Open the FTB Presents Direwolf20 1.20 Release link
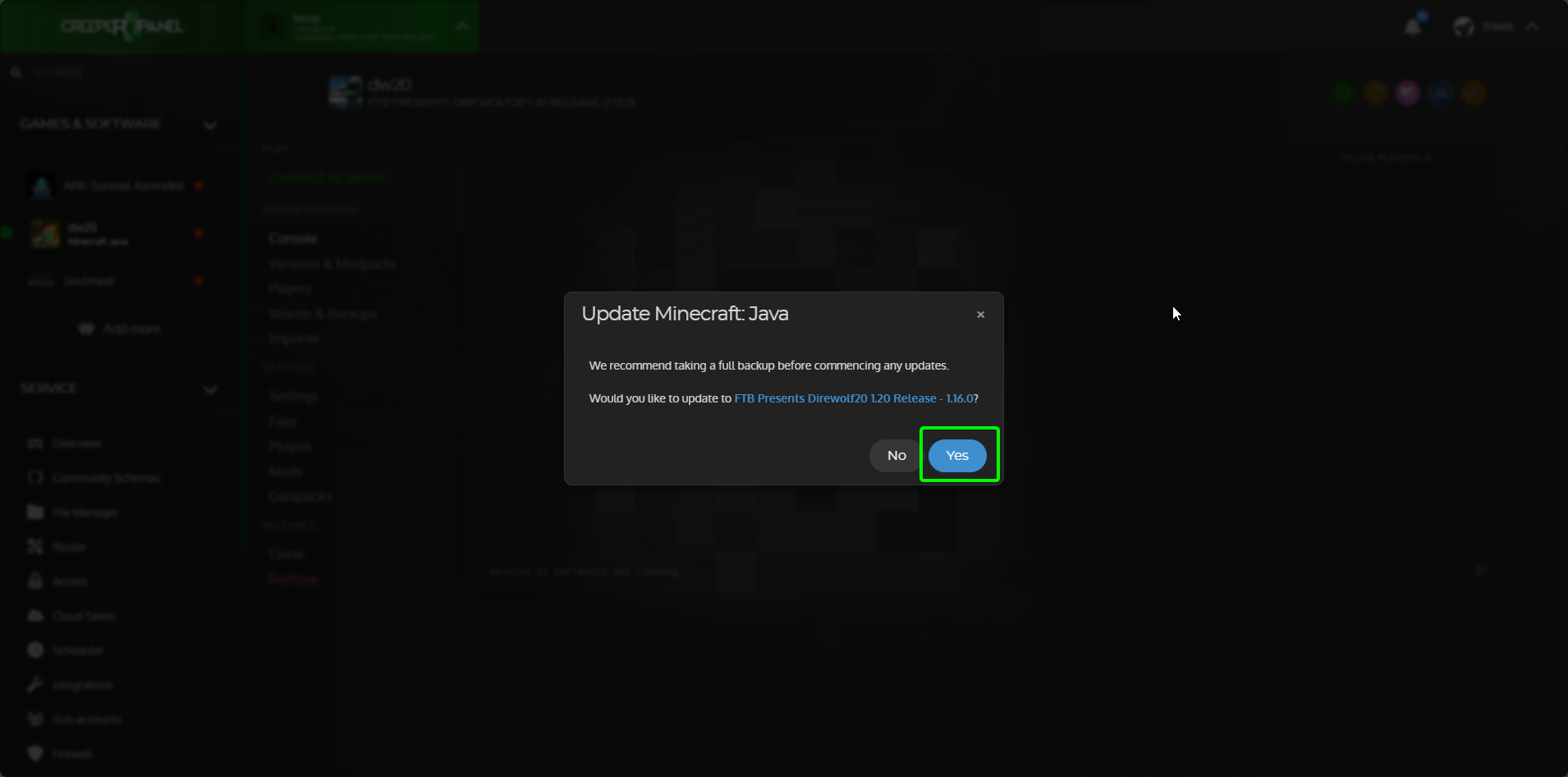This screenshot has height=777, width=1568. coord(854,398)
